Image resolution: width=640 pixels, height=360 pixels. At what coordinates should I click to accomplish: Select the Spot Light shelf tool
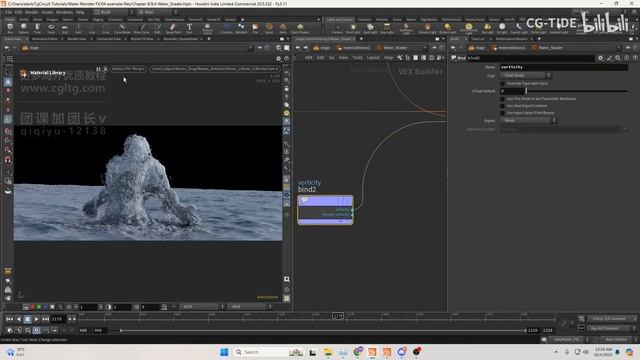click(x=370, y=28)
